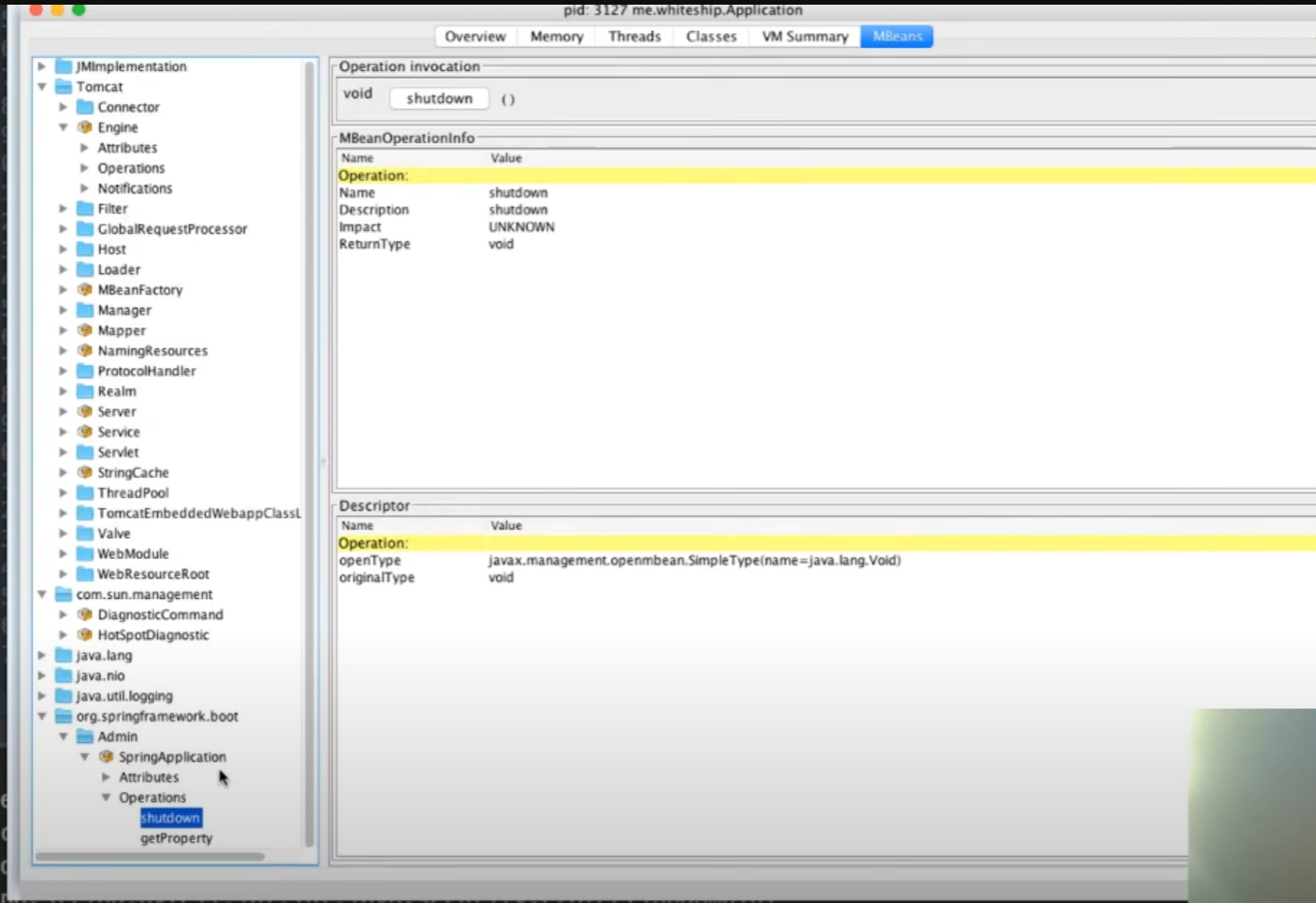This screenshot has width=1316, height=903.
Task: Expand the java.util.logging node
Action: pos(41,696)
